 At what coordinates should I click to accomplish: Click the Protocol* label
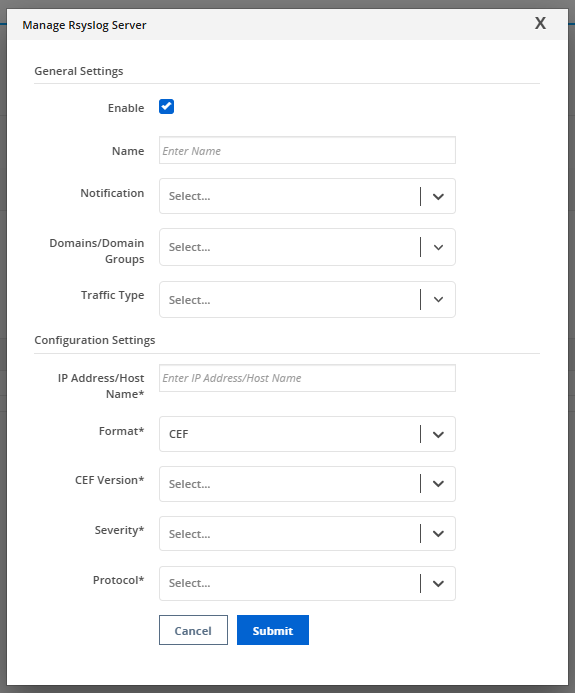coord(118,580)
